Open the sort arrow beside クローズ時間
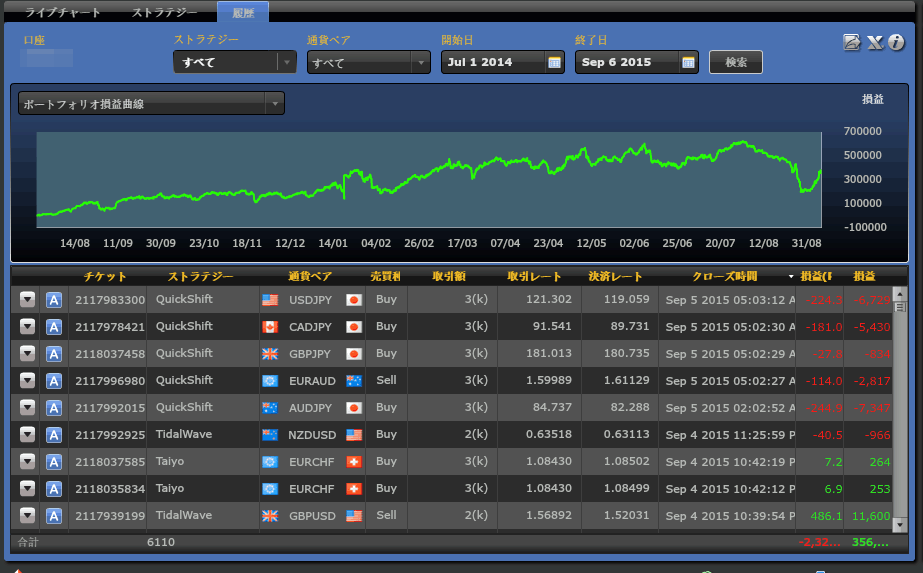 (x=791, y=277)
